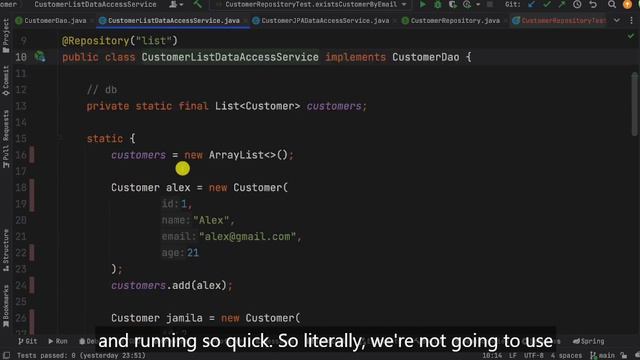The image size is (640, 360).
Task: Git push green arrow icon
Action: coord(562,4)
